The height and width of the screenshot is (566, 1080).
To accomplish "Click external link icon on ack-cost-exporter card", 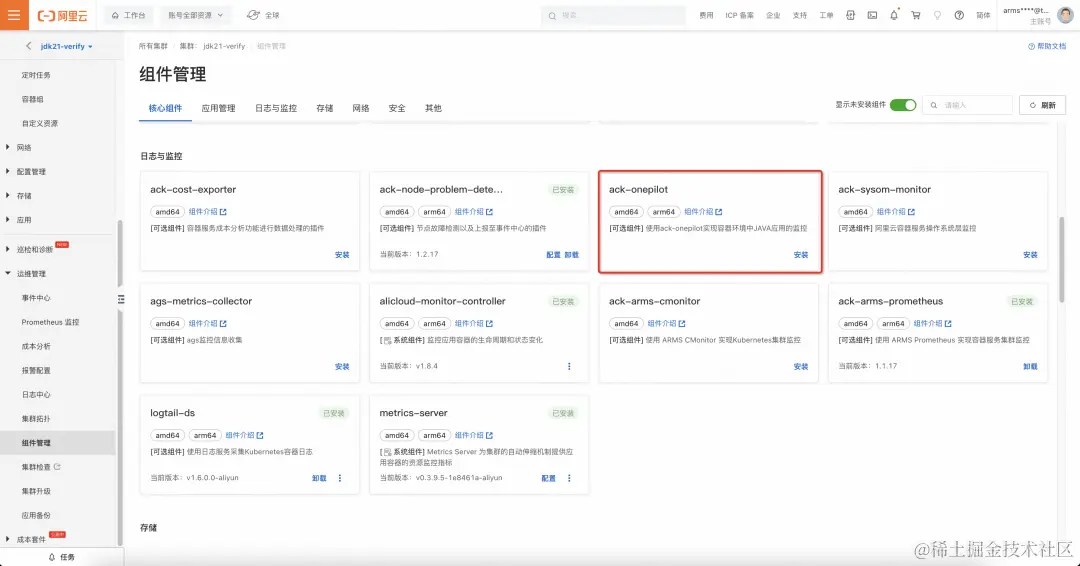I will coord(222,212).
